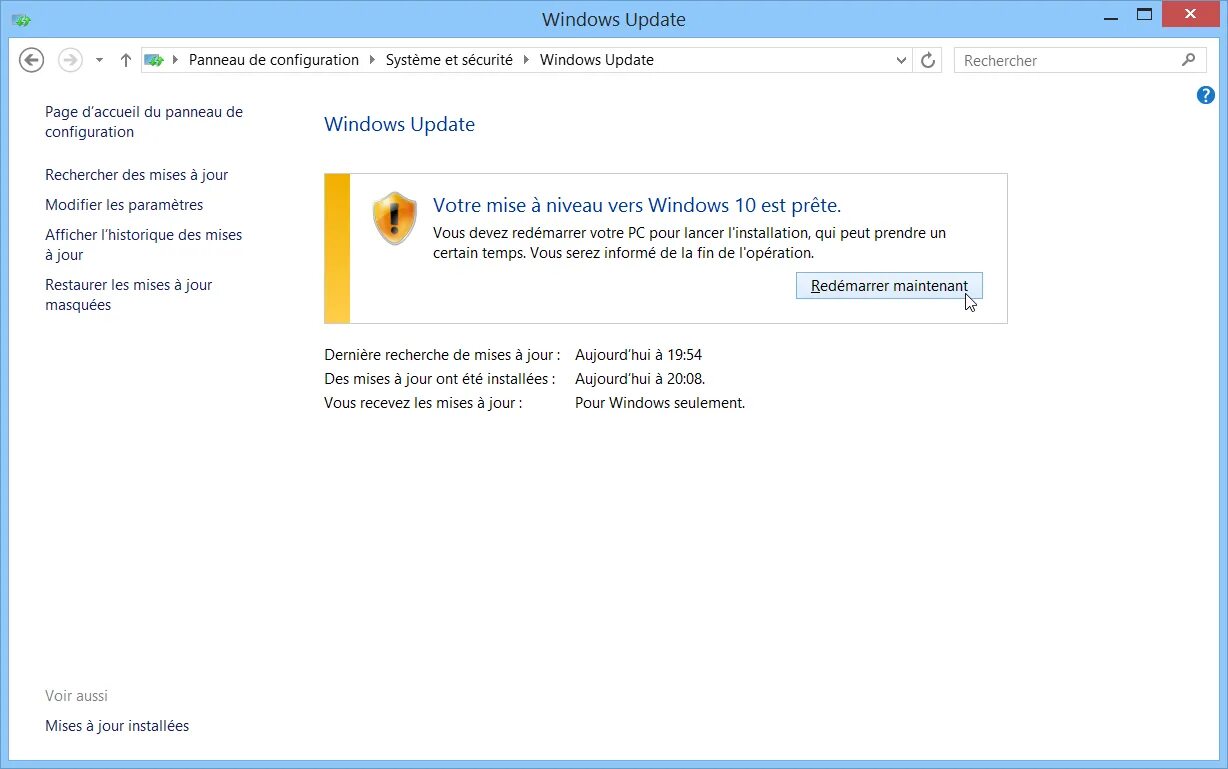This screenshot has height=769, width=1228.
Task: Click the search magnifier icon
Action: point(1188,60)
